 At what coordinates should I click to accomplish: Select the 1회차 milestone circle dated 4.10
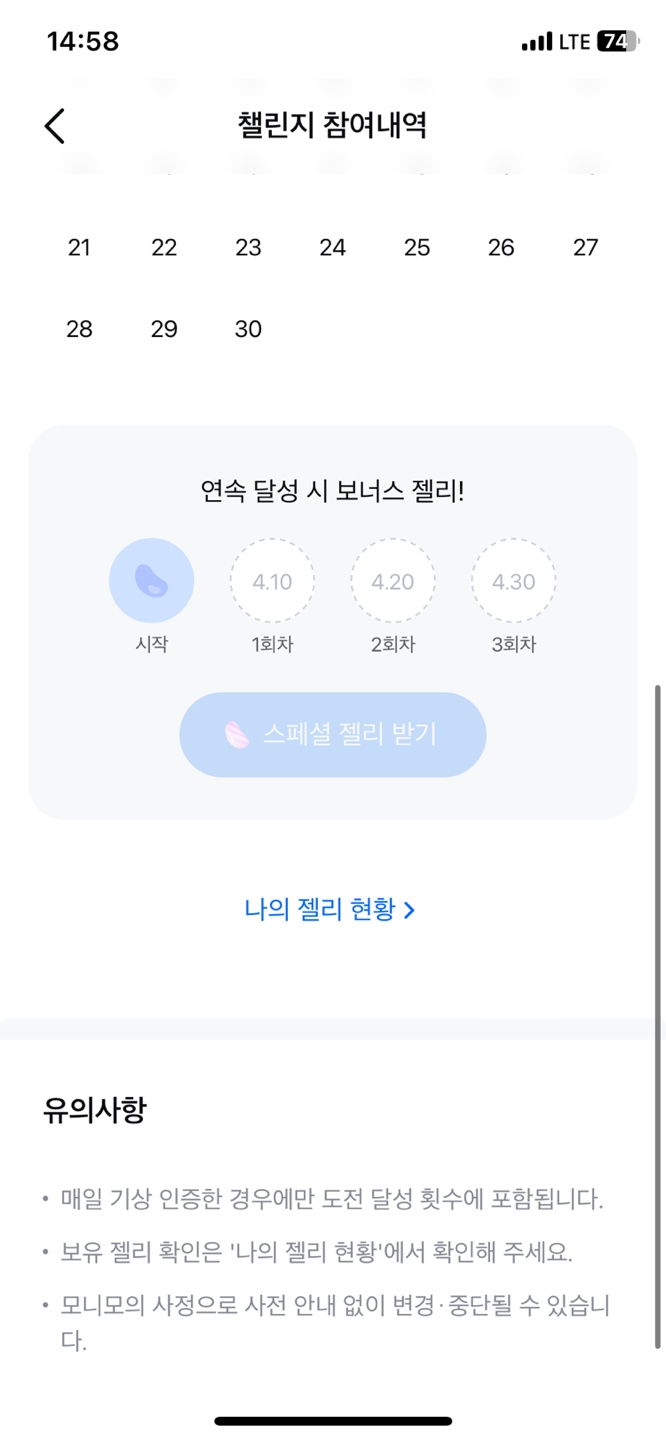click(x=272, y=580)
